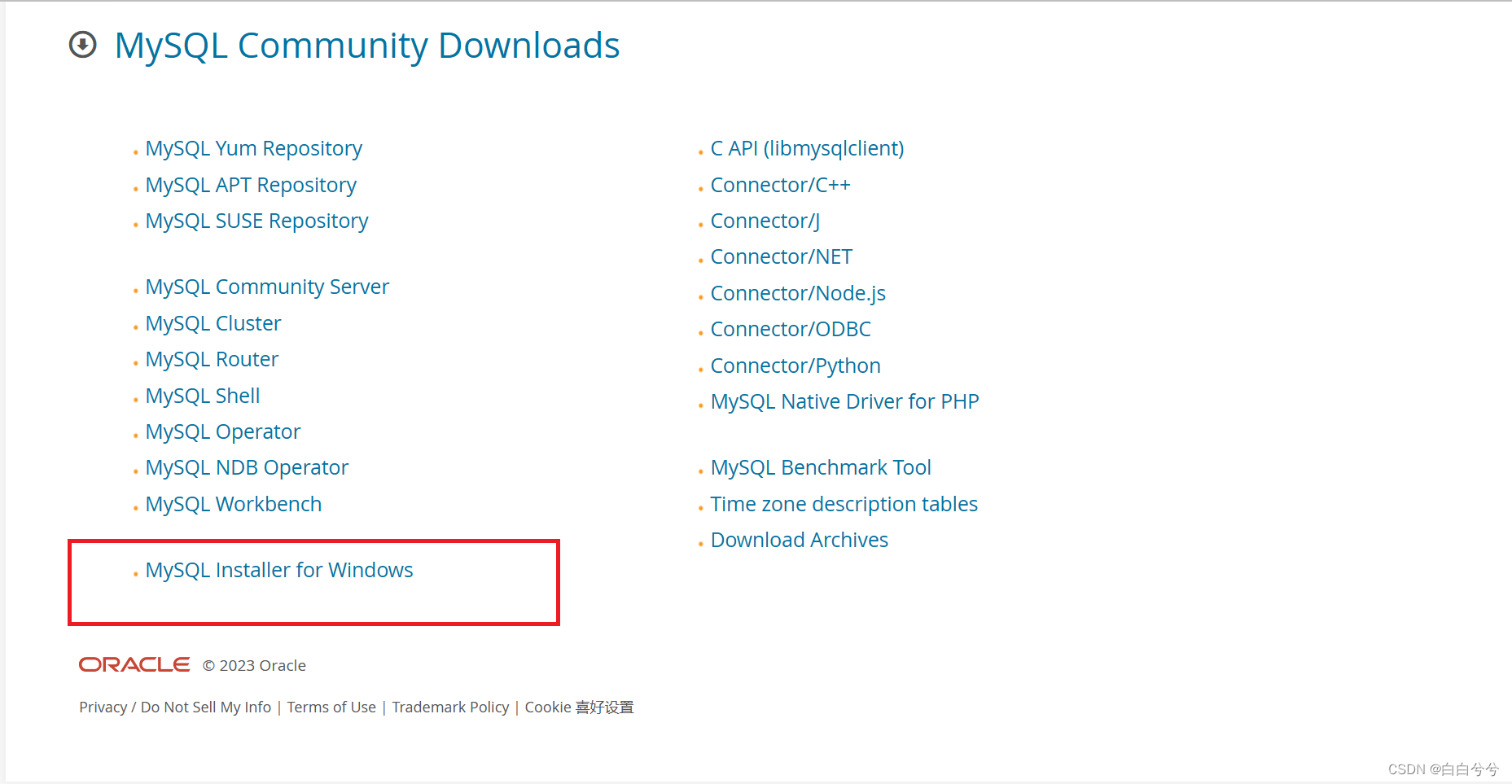Open the Terms of Use page
This screenshot has width=1512, height=784.
point(331,707)
